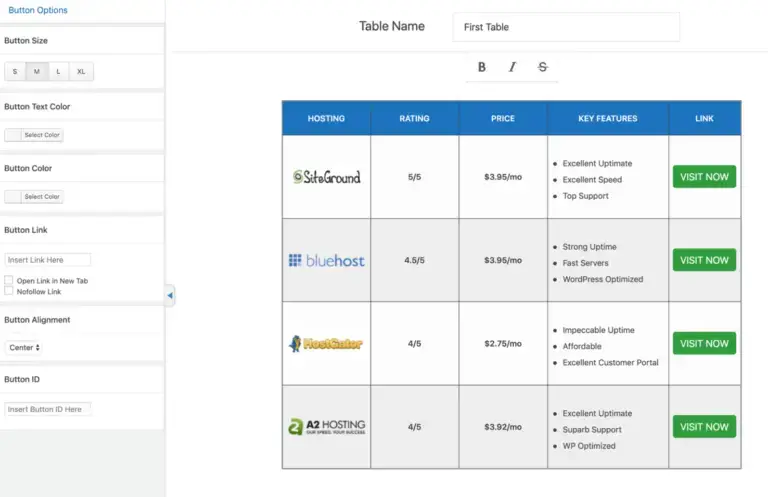Click the Button Text Color section label
The image size is (768, 497).
pyautogui.click(x=37, y=107)
